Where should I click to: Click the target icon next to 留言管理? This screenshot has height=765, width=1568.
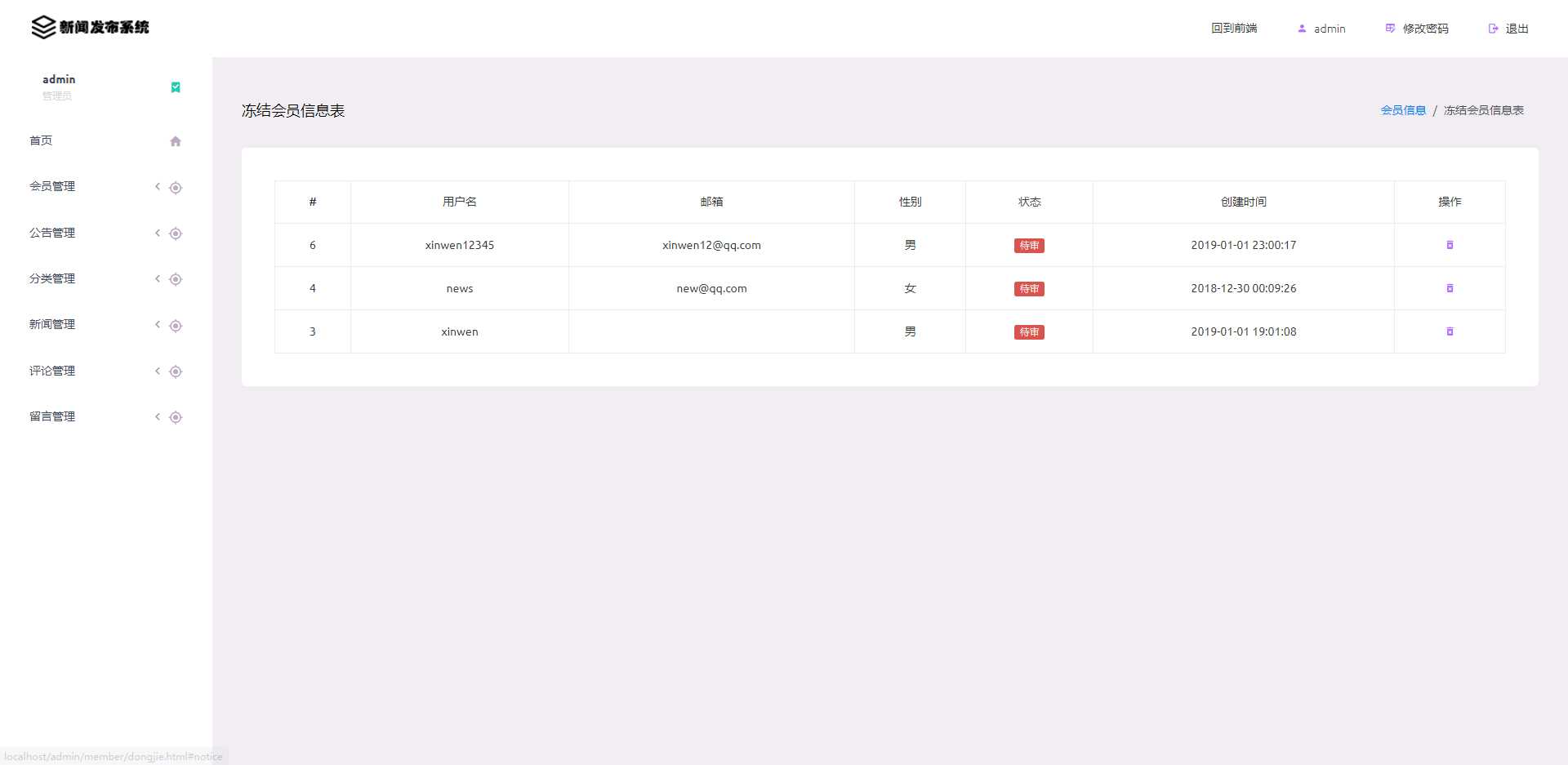click(x=176, y=417)
